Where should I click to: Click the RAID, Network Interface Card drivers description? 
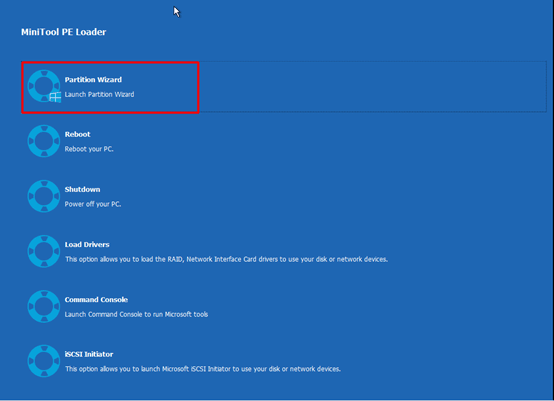pos(226,259)
